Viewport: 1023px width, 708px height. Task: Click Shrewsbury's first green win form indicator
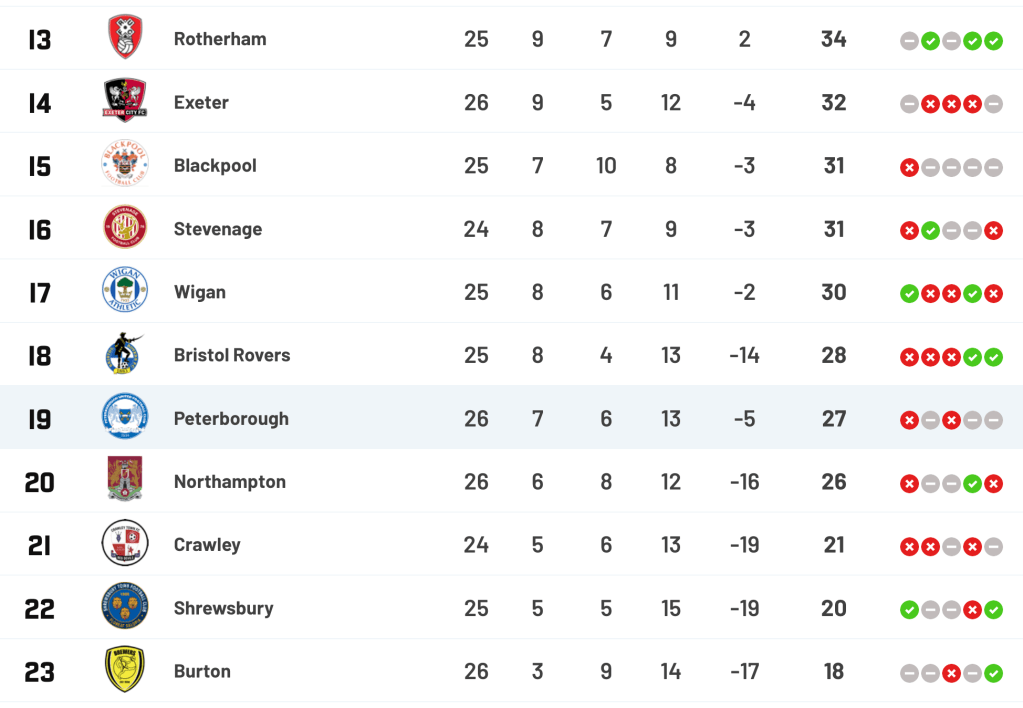click(x=909, y=610)
